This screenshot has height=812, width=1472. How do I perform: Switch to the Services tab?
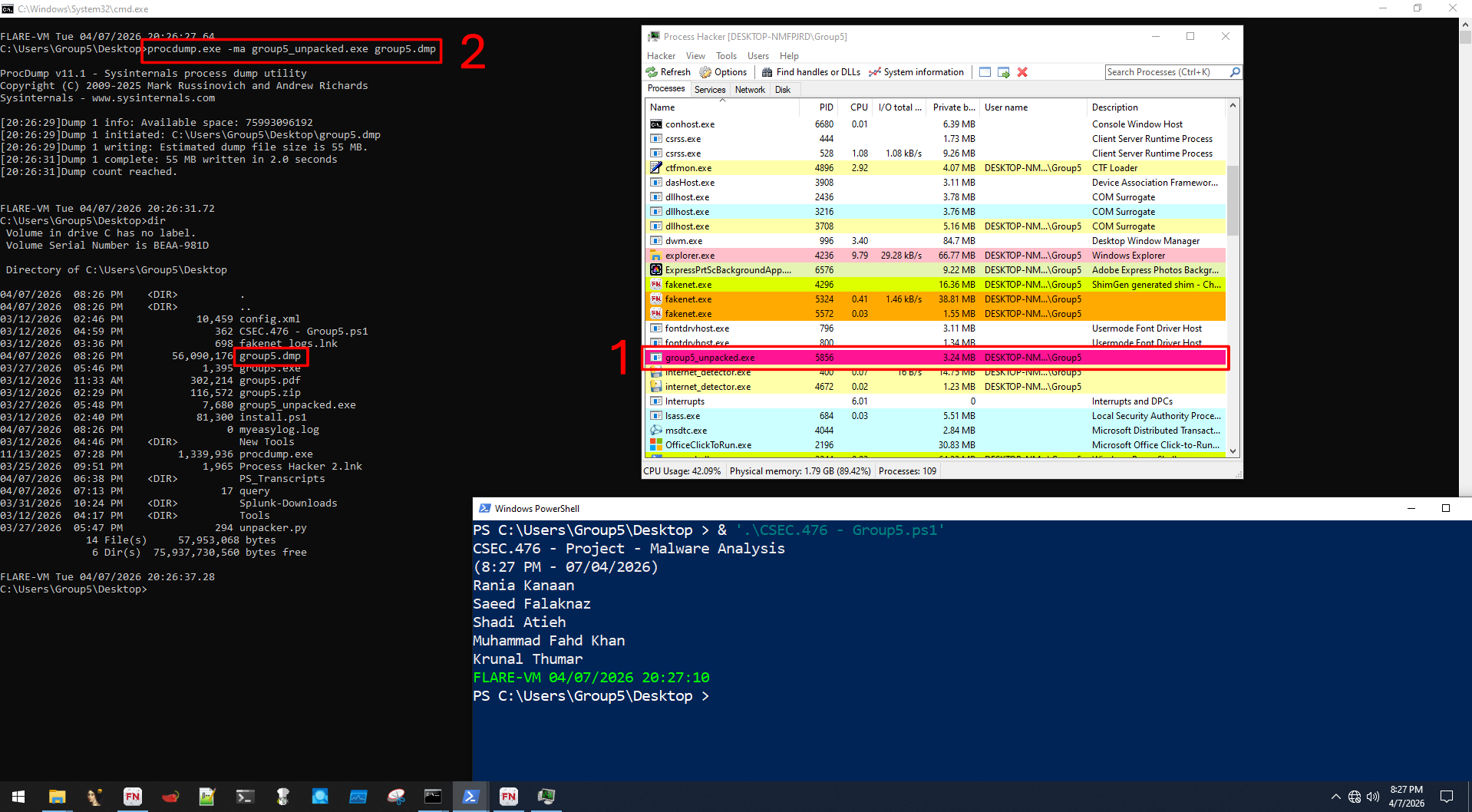708,89
